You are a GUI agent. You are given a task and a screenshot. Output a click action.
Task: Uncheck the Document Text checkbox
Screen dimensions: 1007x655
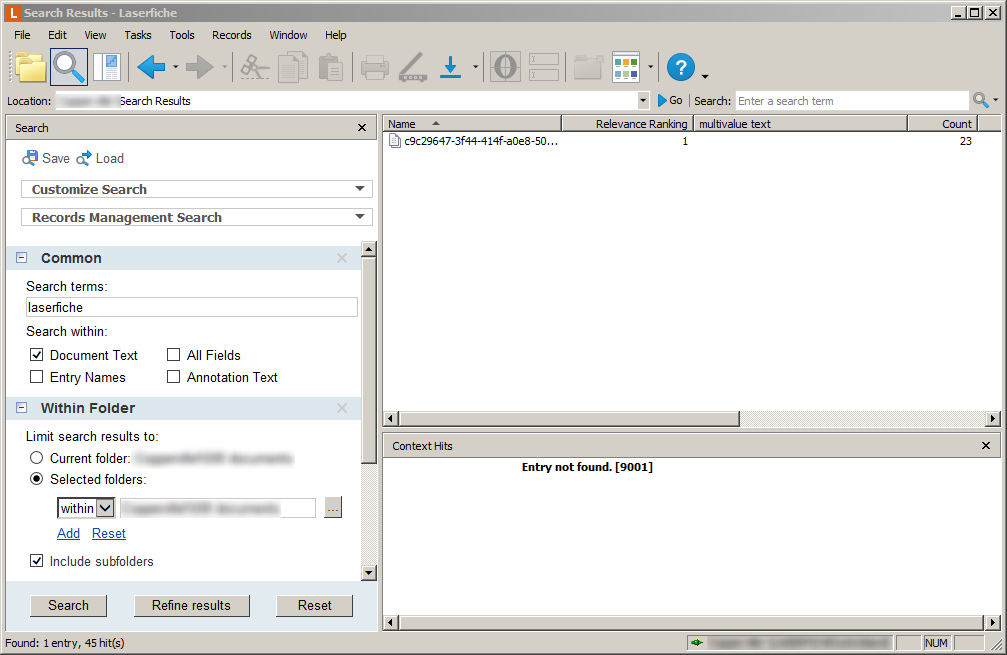pos(37,355)
